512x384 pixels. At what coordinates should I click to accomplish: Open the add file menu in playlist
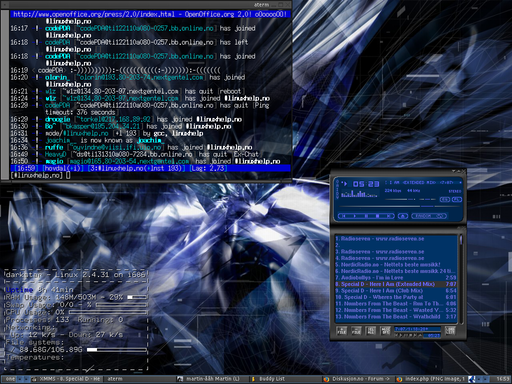342,331
